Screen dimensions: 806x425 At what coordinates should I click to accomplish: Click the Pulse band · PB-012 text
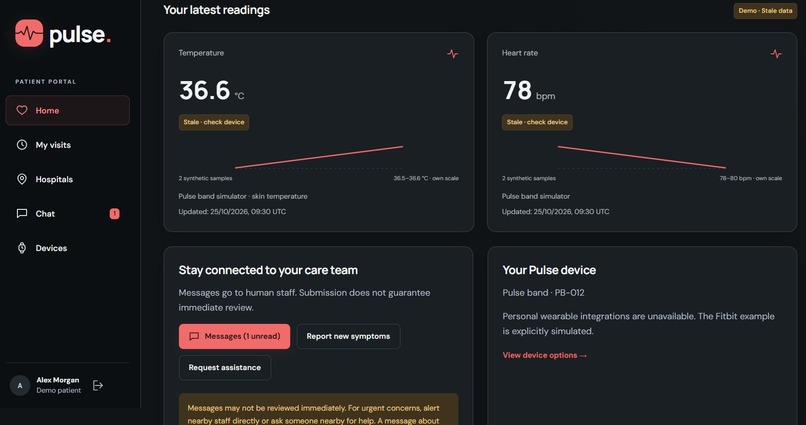(x=543, y=293)
